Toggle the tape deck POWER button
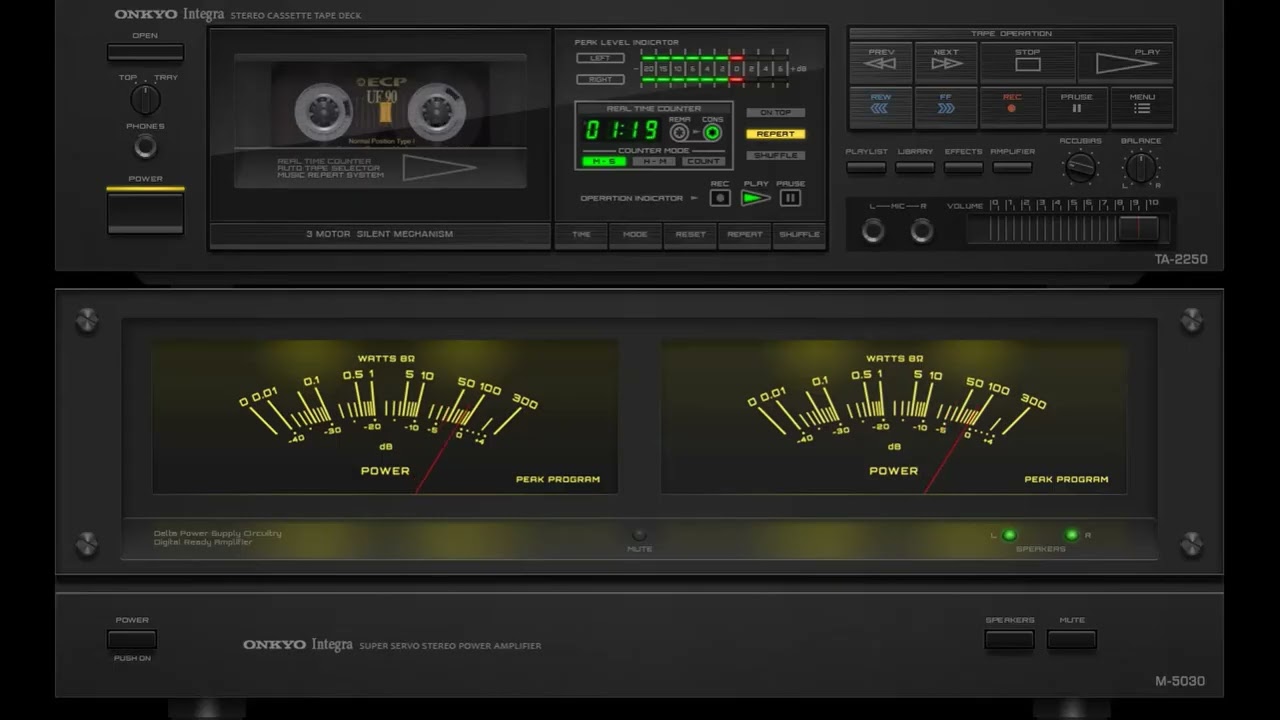Viewport: 1280px width, 720px height. tap(145, 212)
